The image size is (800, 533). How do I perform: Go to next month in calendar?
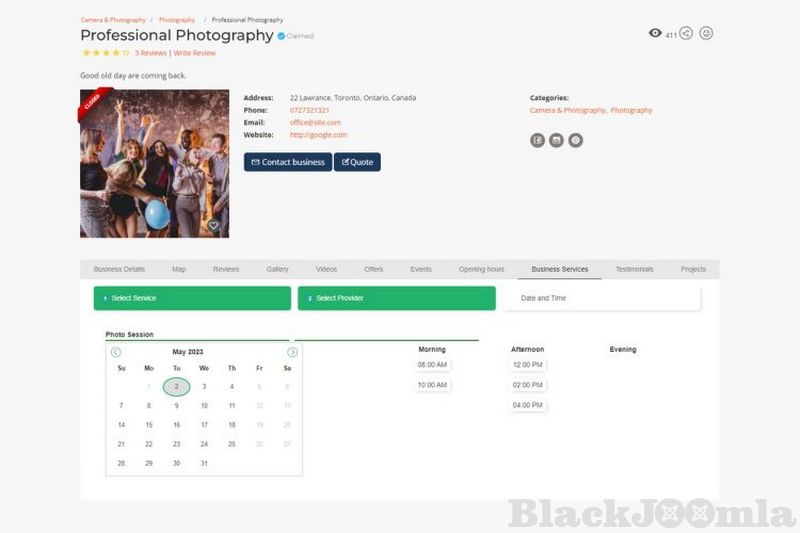click(x=292, y=352)
